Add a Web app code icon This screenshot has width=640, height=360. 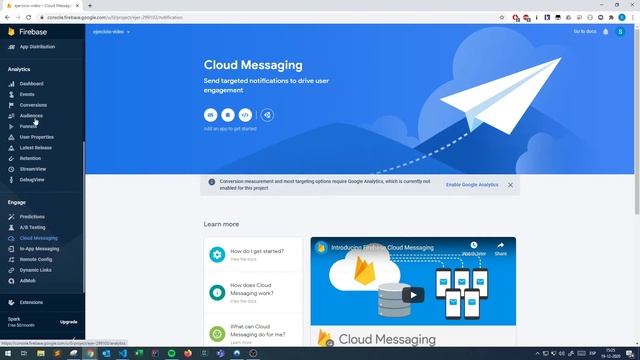[245, 115]
